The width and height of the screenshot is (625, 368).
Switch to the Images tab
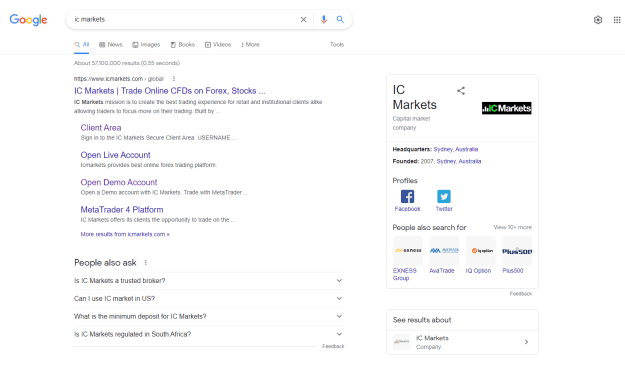click(x=146, y=45)
